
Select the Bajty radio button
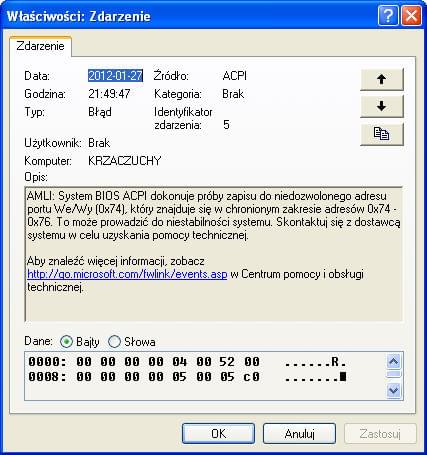click(66, 342)
